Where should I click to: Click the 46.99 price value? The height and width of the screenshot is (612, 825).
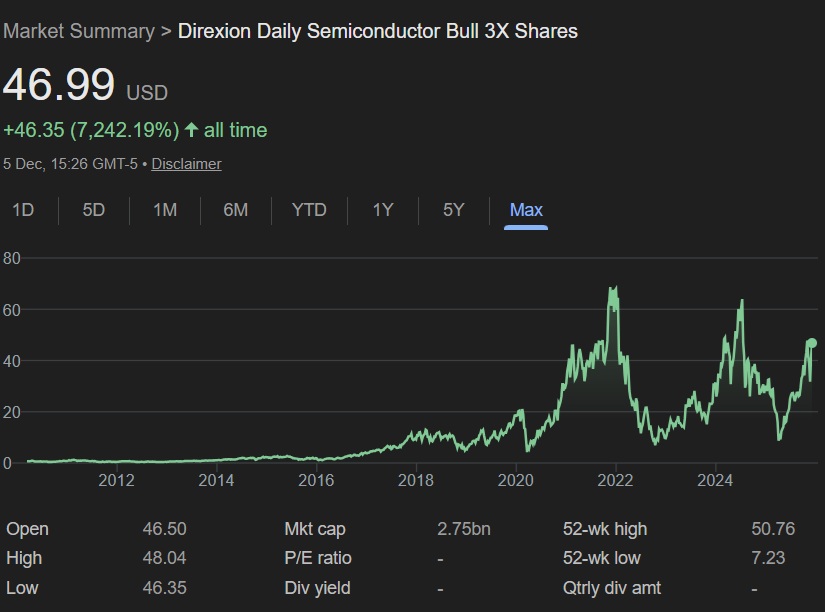[58, 84]
